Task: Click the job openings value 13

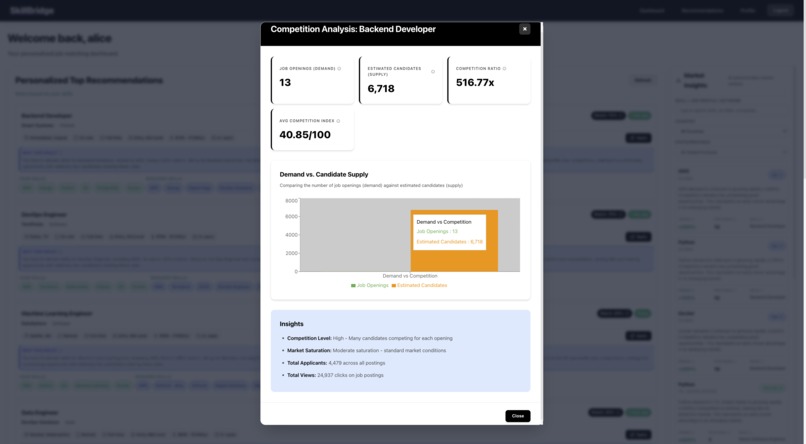Action: tap(285, 82)
